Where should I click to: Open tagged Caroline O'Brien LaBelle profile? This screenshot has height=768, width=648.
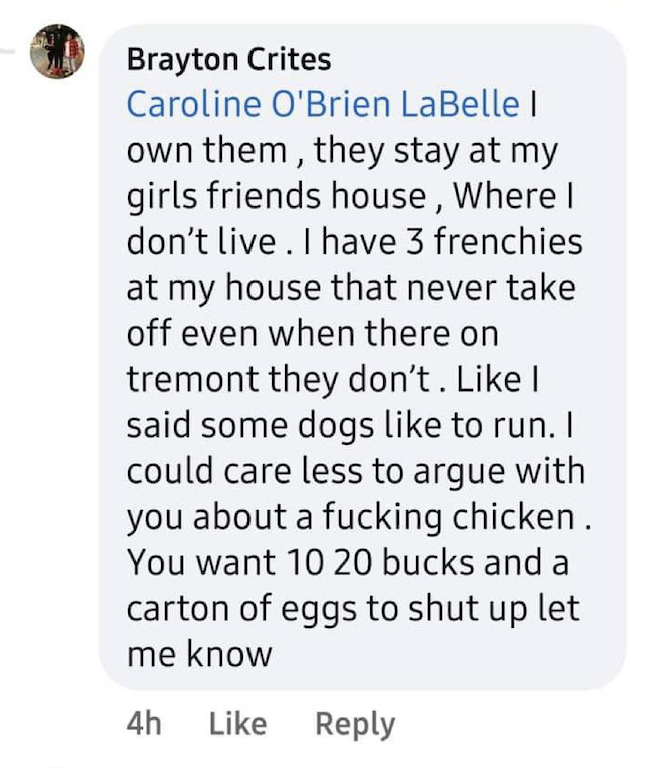point(323,105)
